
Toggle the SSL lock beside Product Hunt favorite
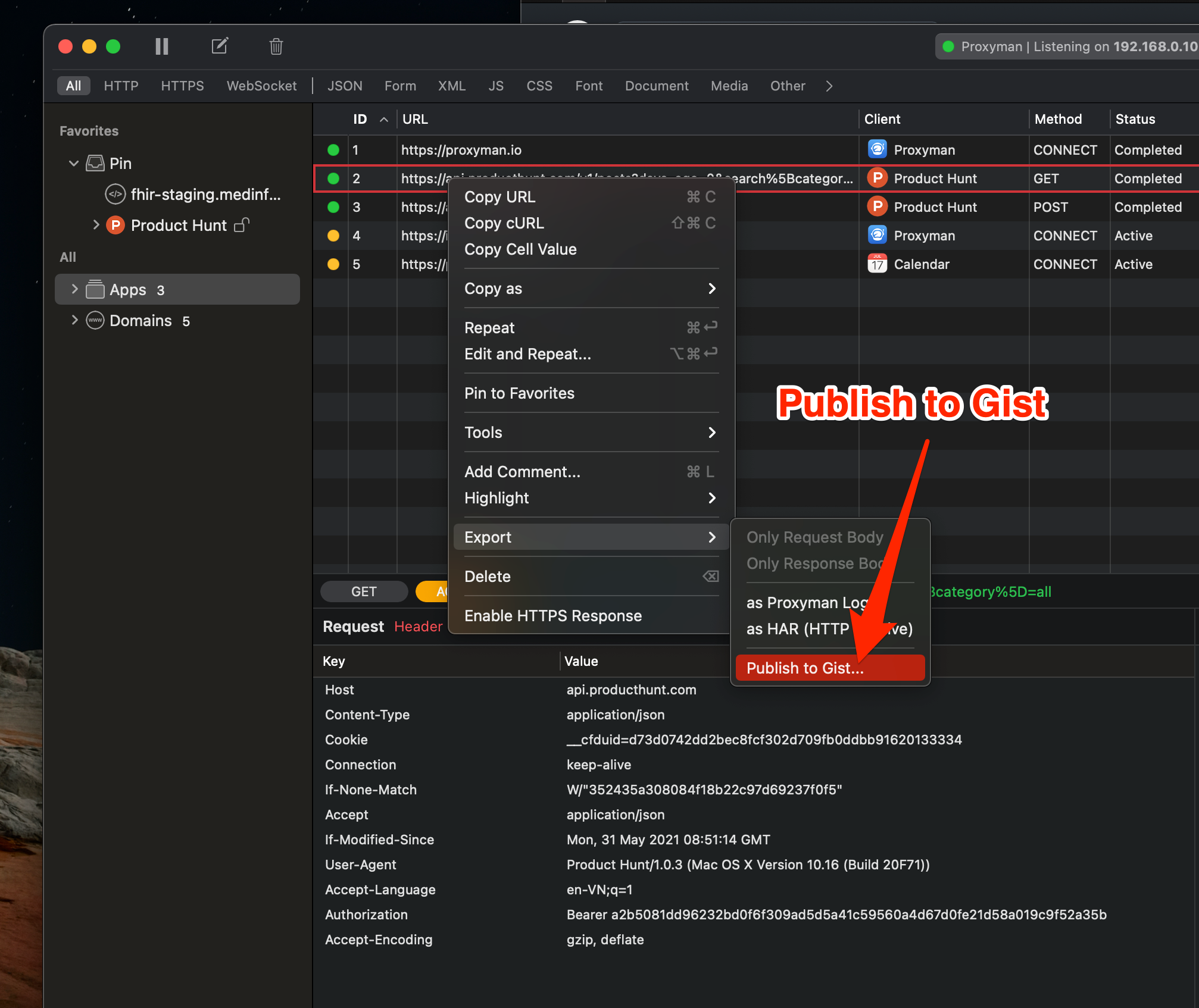(241, 226)
